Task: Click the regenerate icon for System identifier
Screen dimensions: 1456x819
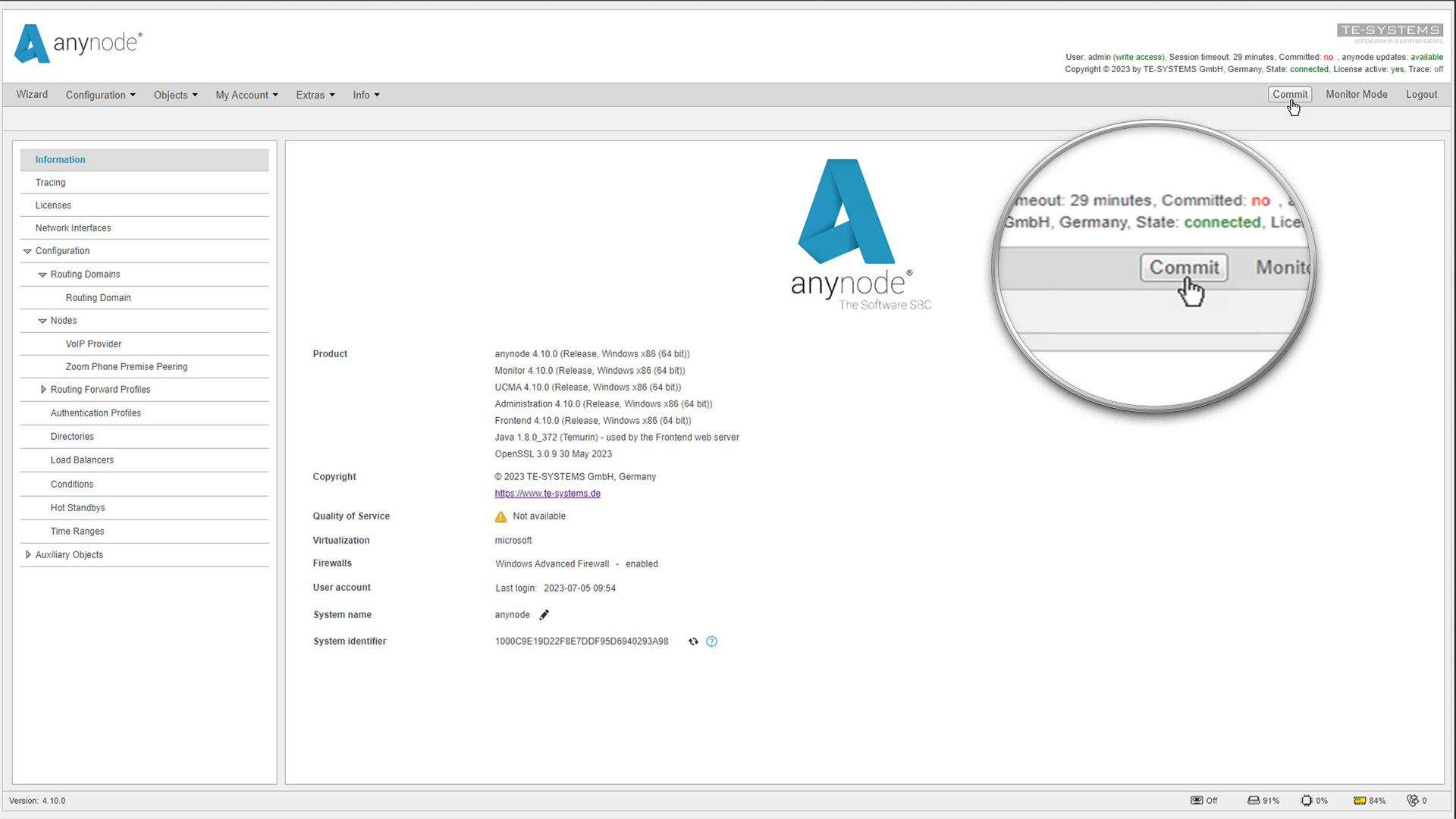Action: coord(694,641)
